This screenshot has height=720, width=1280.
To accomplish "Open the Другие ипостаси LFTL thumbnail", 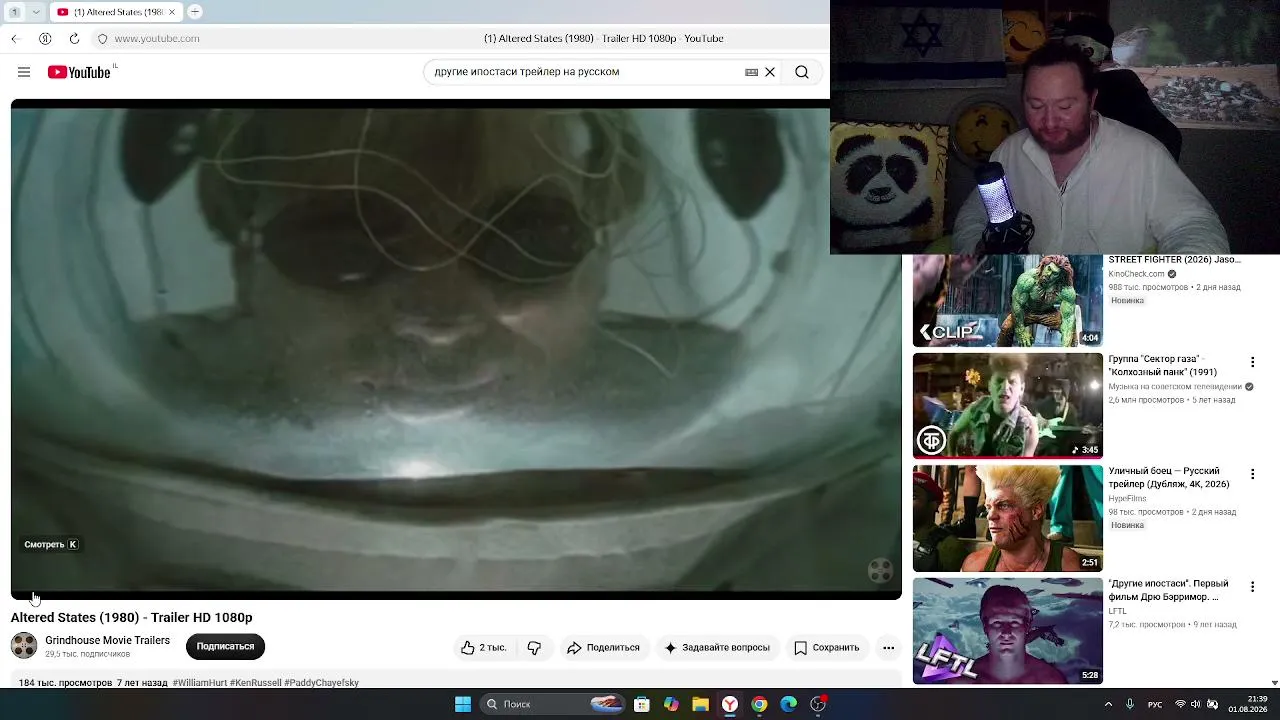I will [x=1008, y=631].
